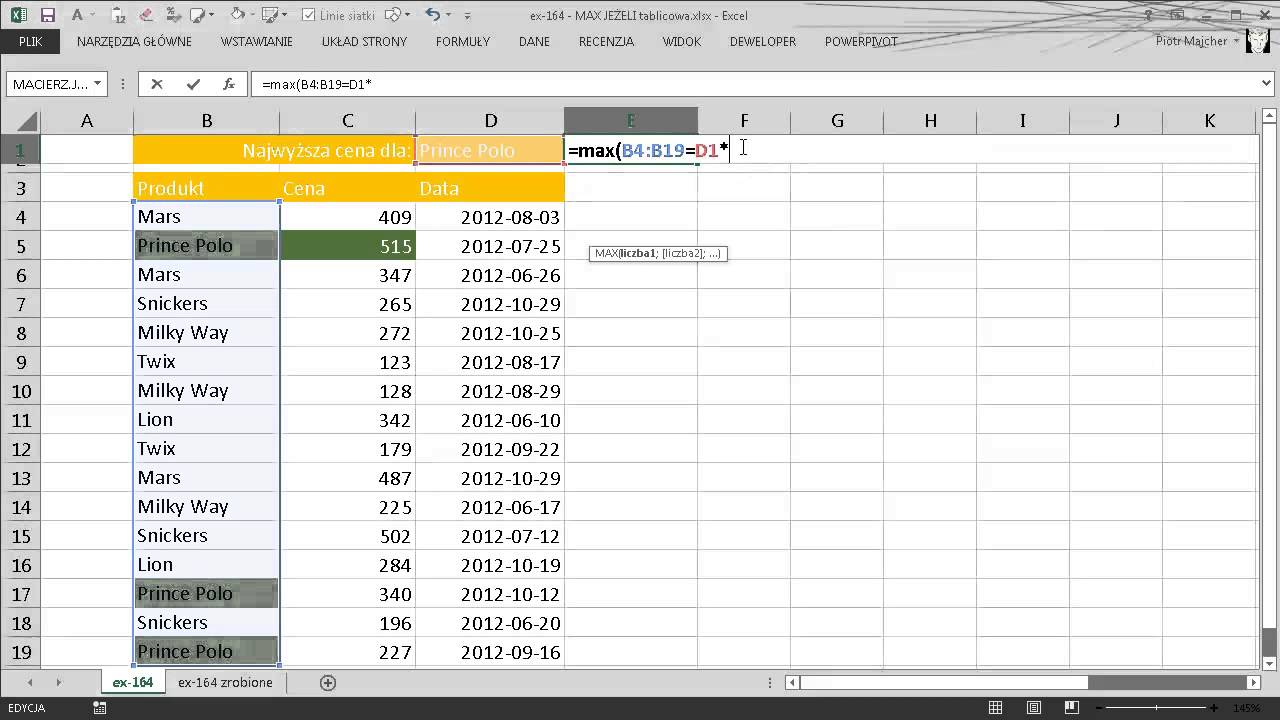Open the Piotr Majcher account dropdown

pos(1236,42)
